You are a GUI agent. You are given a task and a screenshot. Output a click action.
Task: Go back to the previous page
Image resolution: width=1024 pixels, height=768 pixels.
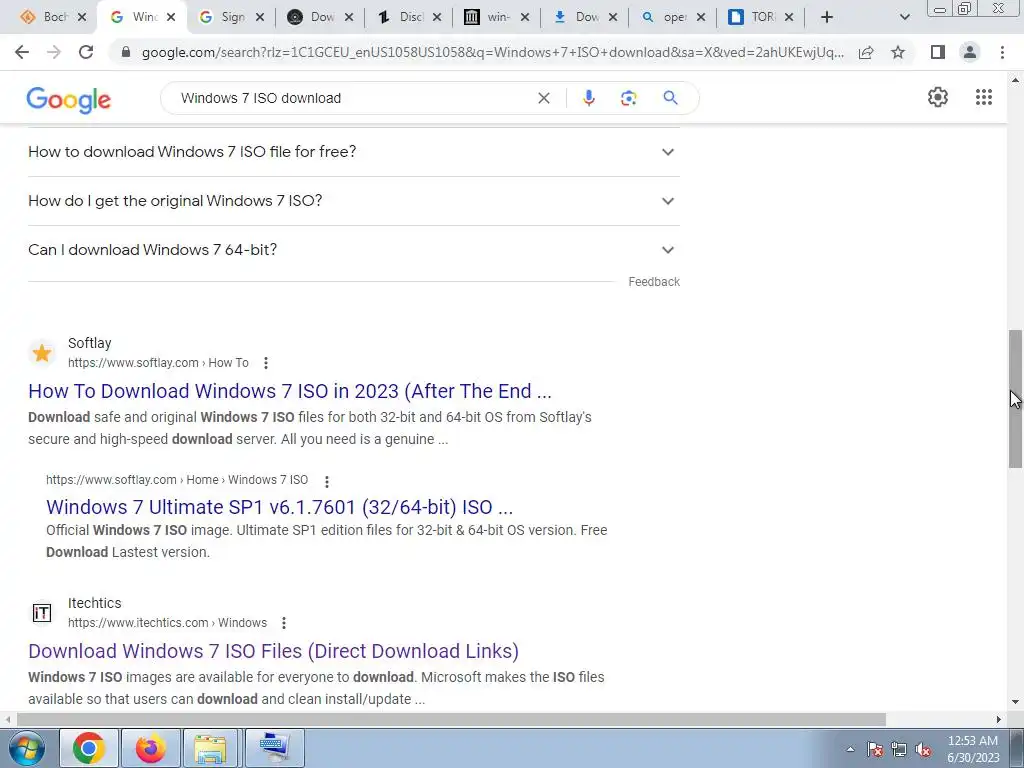click(x=22, y=52)
